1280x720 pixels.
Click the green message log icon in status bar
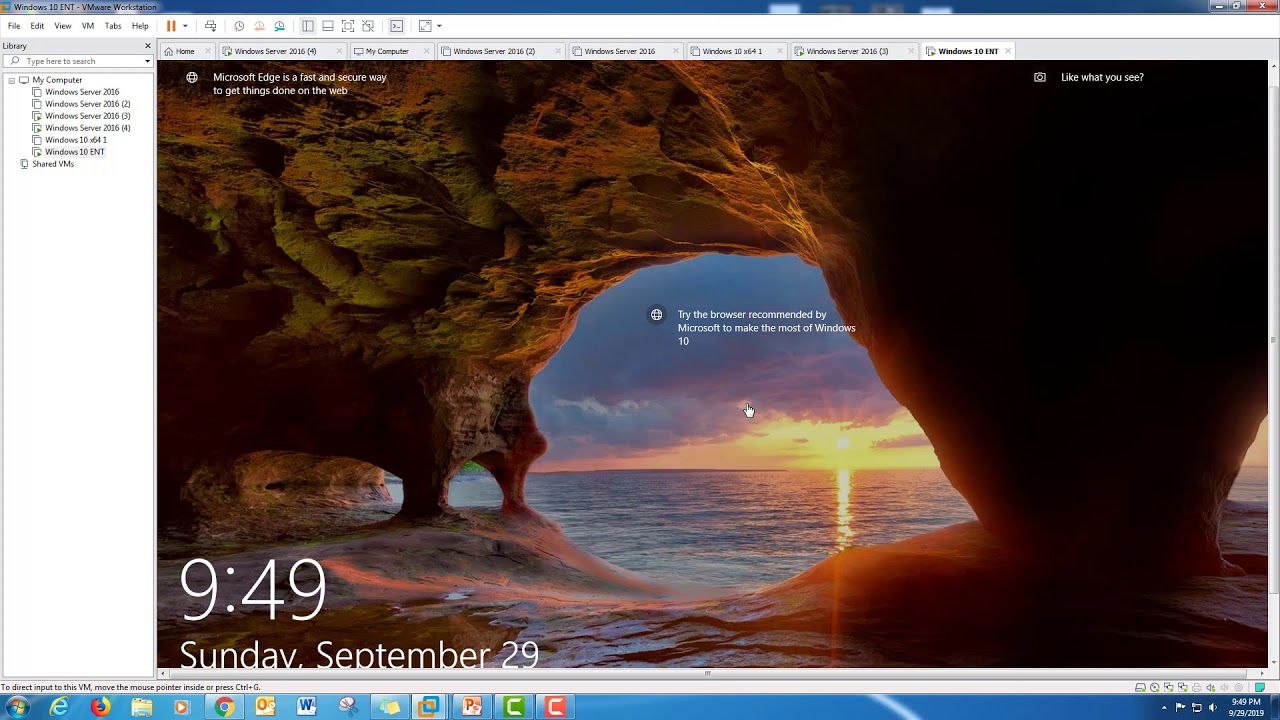click(x=1260, y=687)
